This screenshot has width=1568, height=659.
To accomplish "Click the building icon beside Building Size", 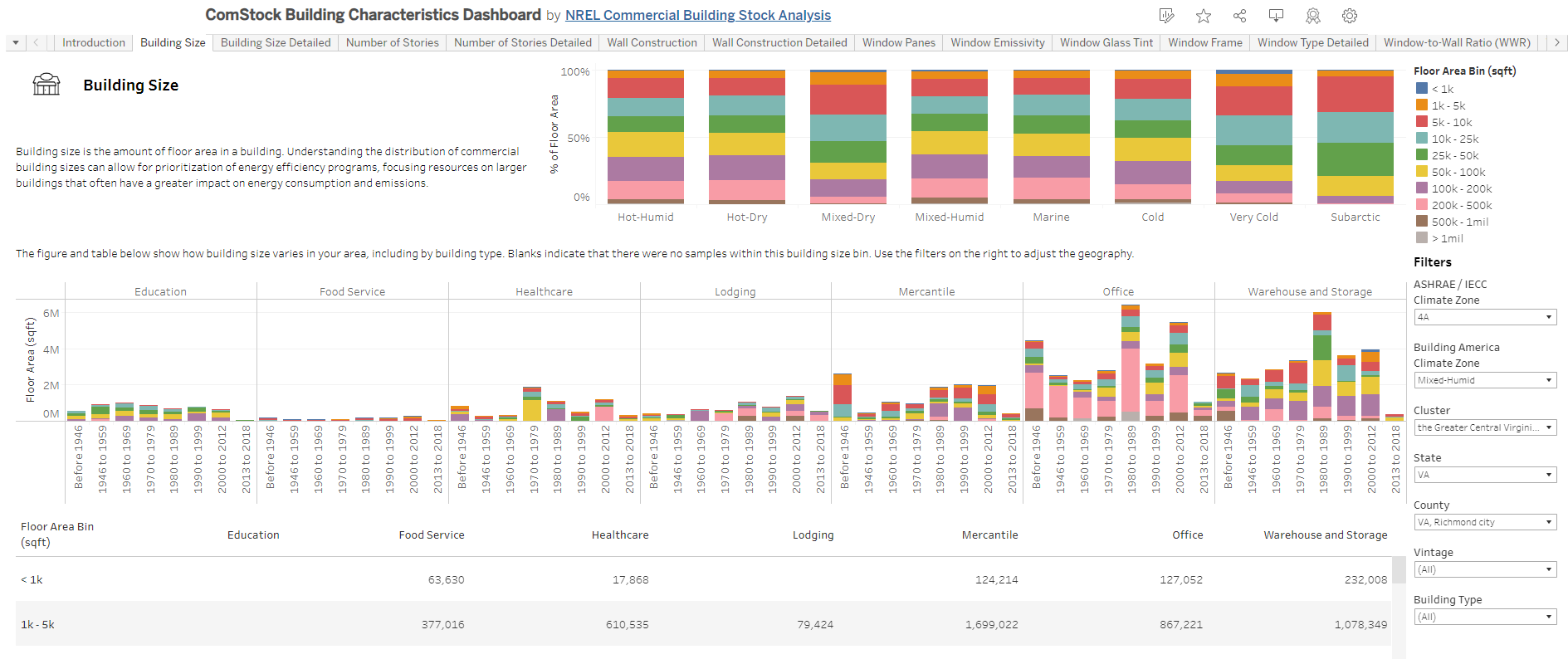I will pyautogui.click(x=46, y=85).
